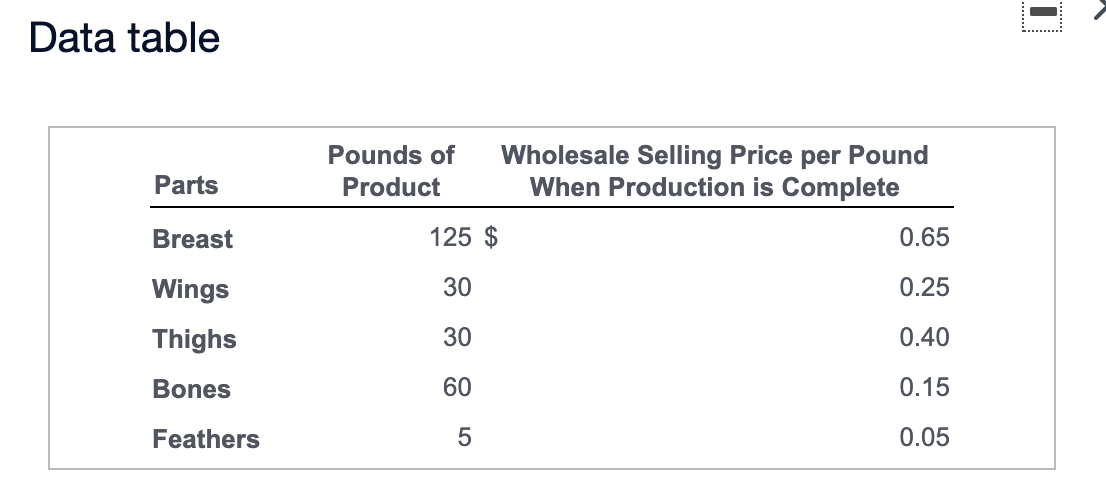Click the Data table heading
Screen dimensions: 1106x496
(124, 37)
